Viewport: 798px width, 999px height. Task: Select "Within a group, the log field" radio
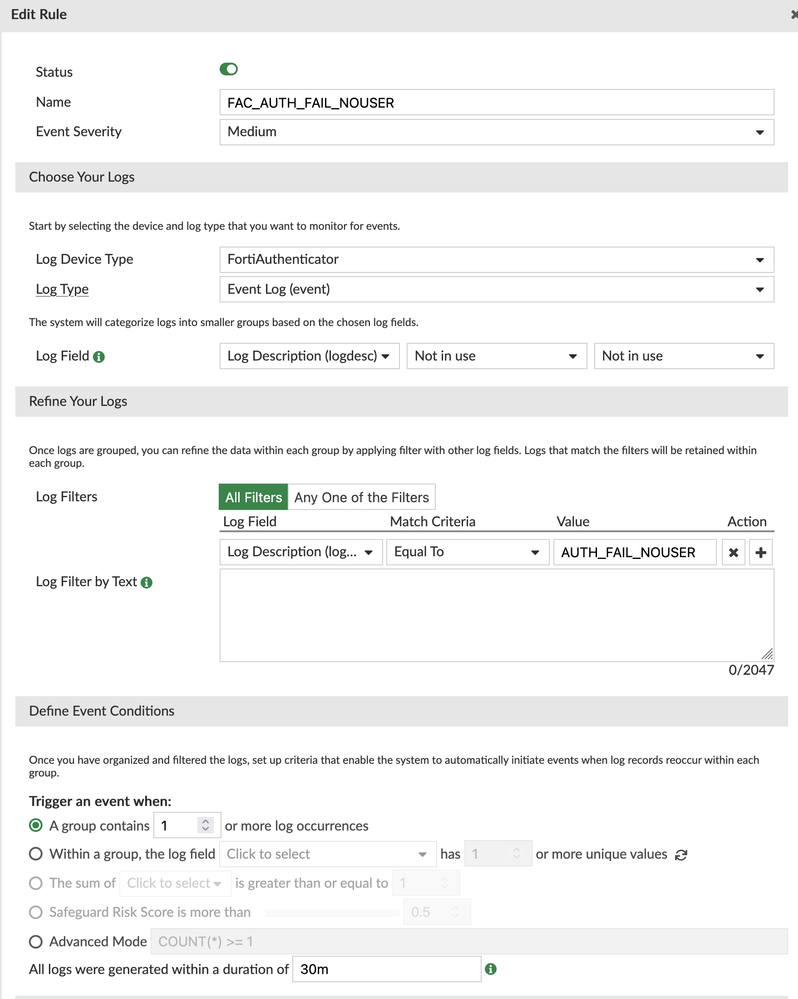(36, 854)
